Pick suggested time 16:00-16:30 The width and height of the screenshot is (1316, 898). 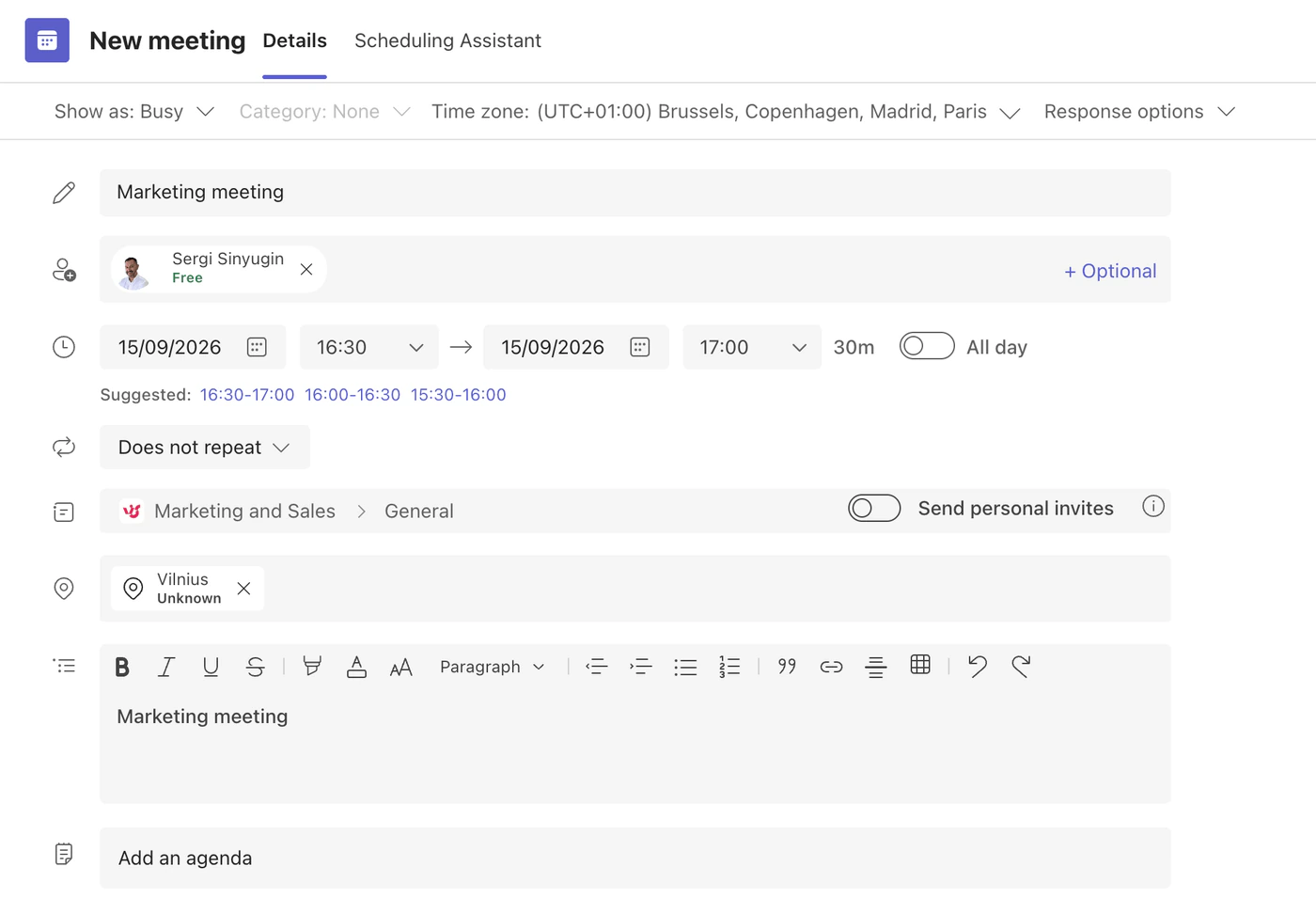[x=352, y=395]
